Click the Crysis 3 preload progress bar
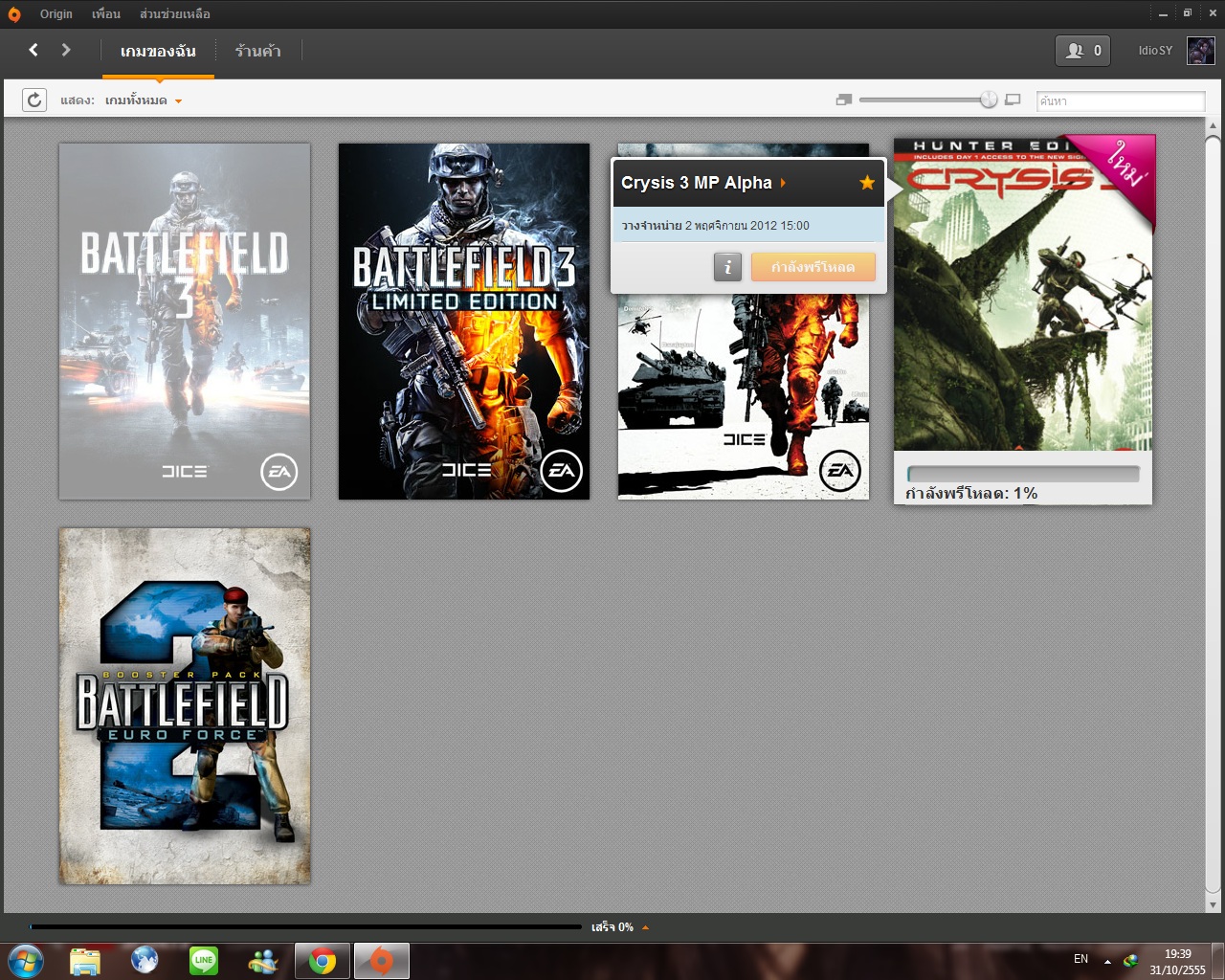This screenshot has height=980, width=1225. (x=1023, y=474)
